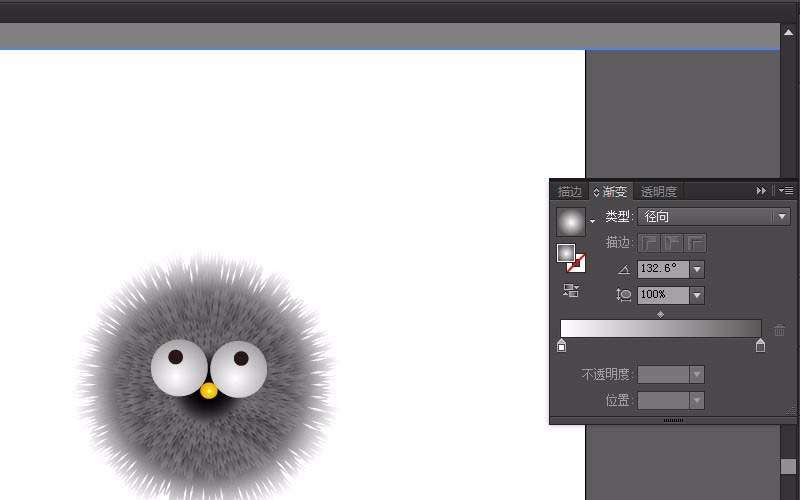The image size is (800, 500).
Task: Activate the gradient fill swatch box
Action: [565, 253]
